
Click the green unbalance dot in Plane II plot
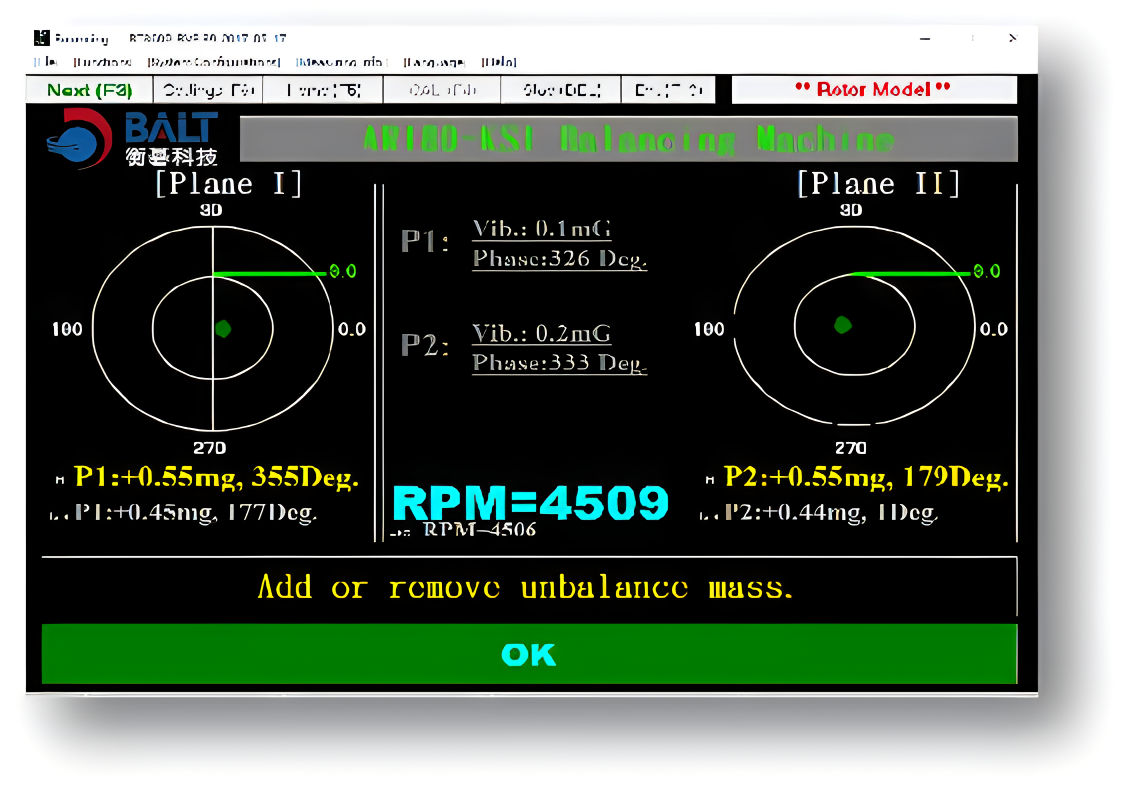pyautogui.click(x=843, y=324)
